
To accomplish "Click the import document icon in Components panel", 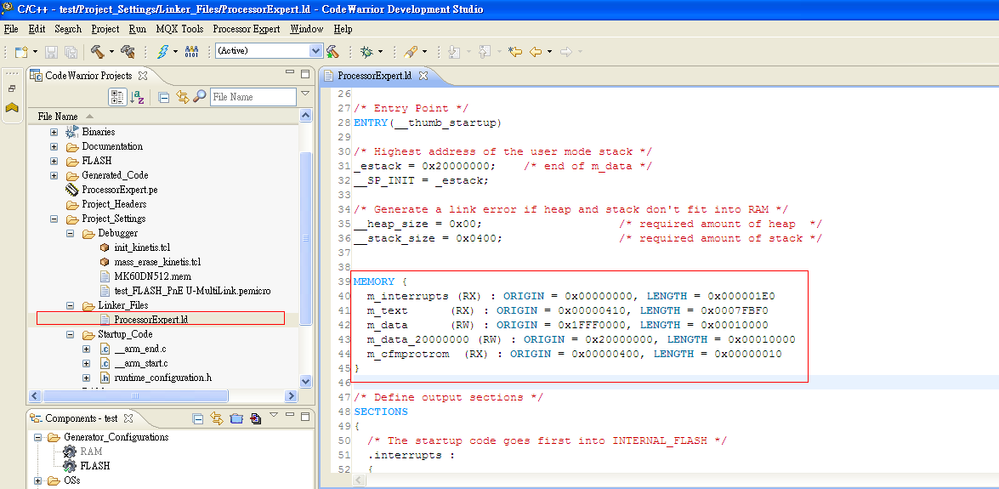I will point(255,418).
